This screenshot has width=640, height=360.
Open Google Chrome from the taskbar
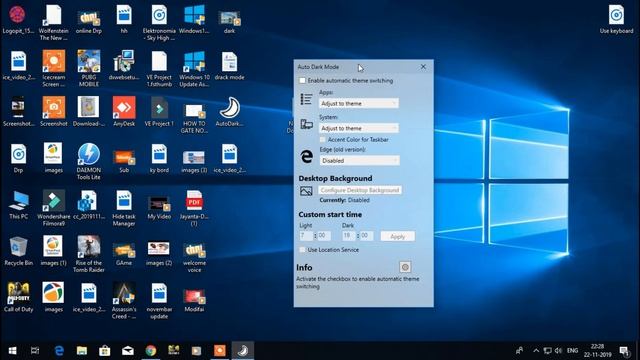tap(151, 351)
